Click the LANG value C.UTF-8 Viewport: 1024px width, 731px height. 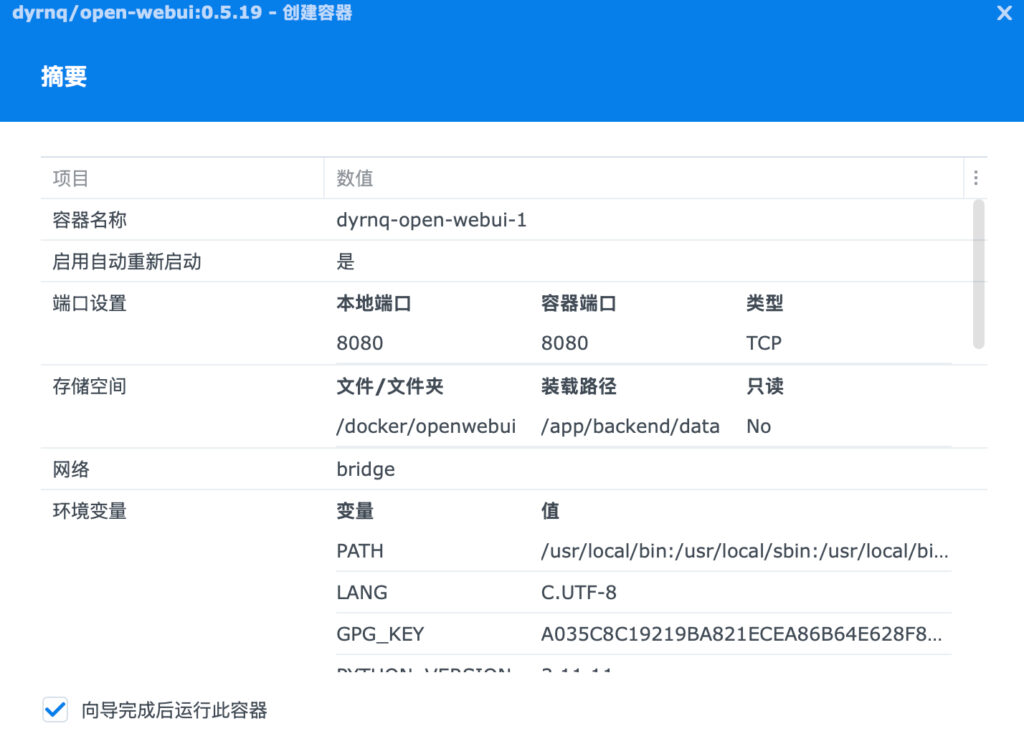coord(579,593)
